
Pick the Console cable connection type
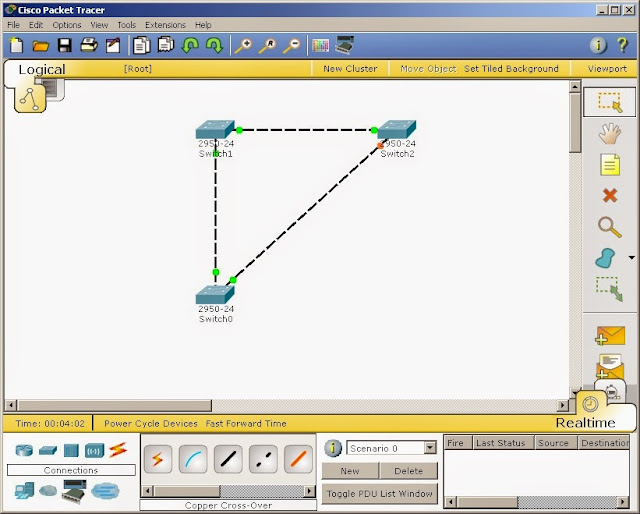pyautogui.click(x=193, y=459)
